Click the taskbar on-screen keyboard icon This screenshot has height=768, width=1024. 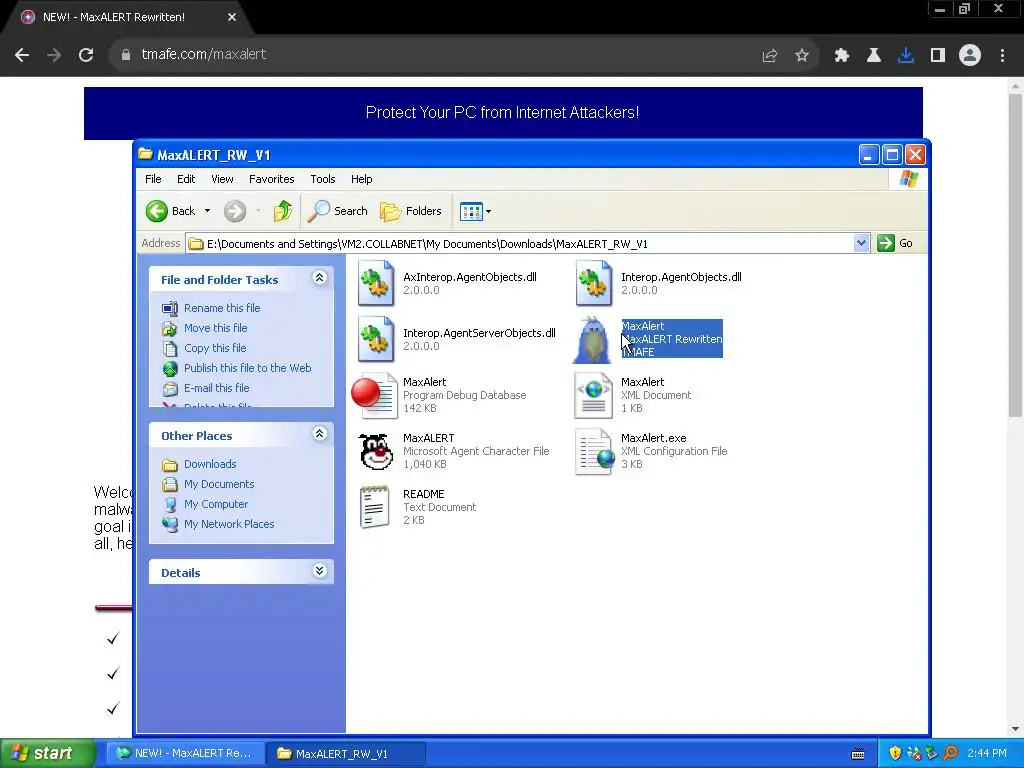(858, 754)
